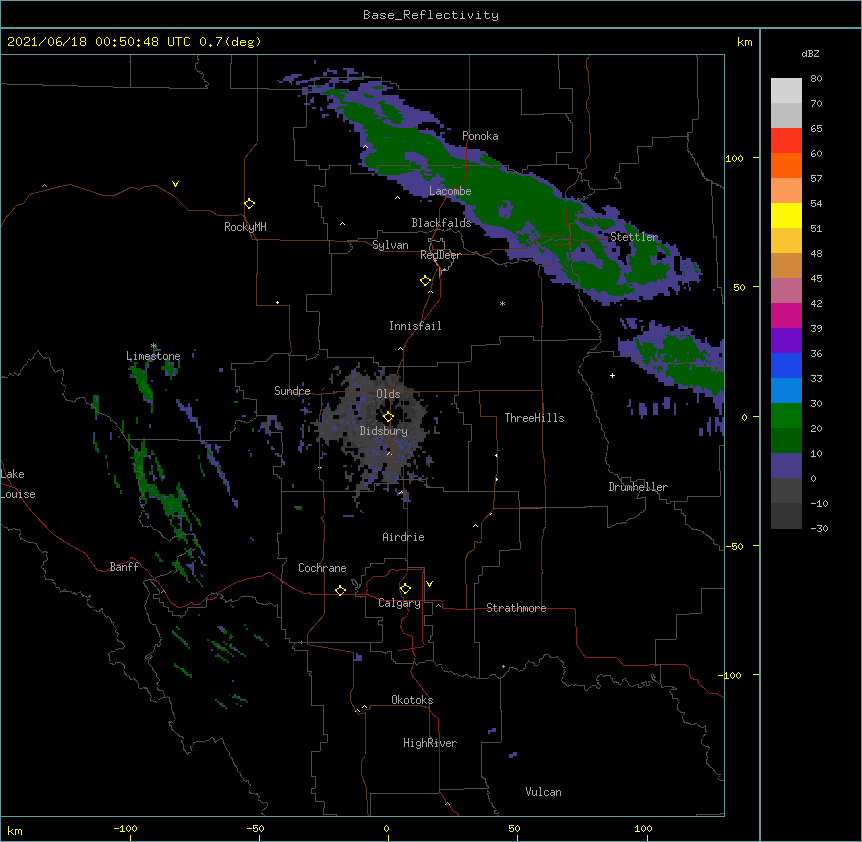Image resolution: width=862 pixels, height=842 pixels.
Task: Click the Base_Reflectivity title
Action: pyautogui.click(x=431, y=15)
